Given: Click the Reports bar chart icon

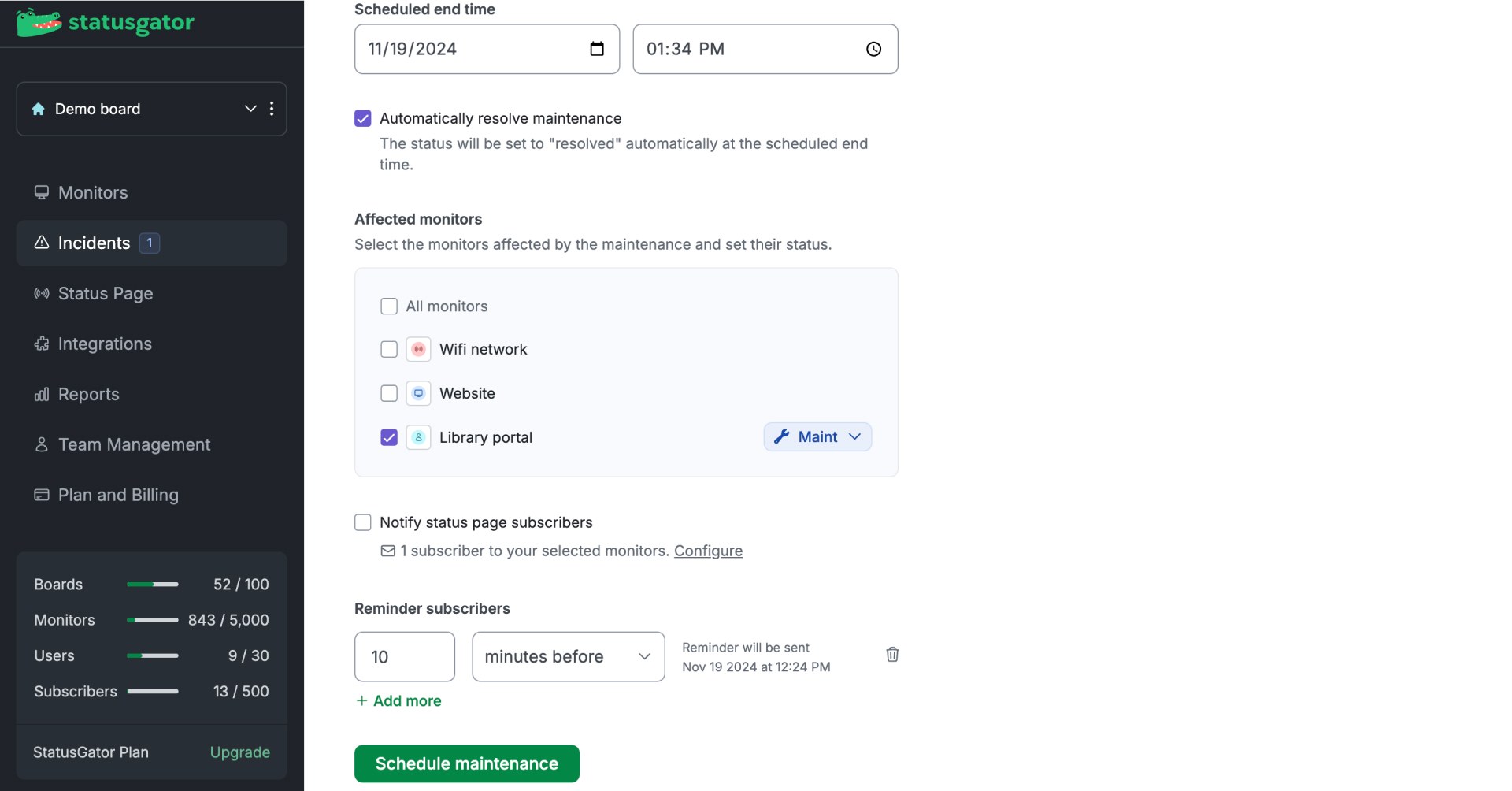Looking at the screenshot, I should [x=42, y=394].
